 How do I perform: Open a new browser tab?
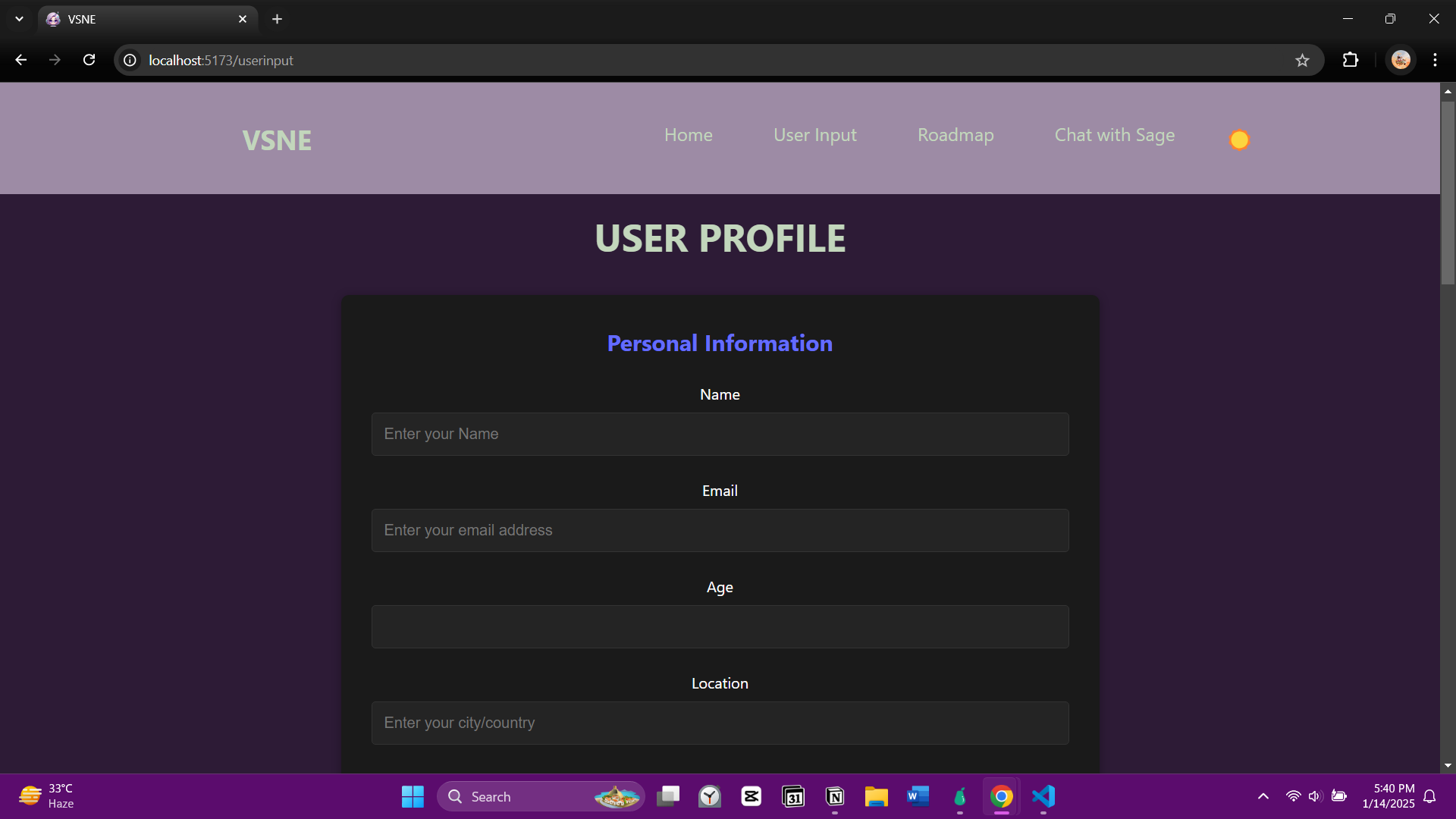pyautogui.click(x=277, y=19)
